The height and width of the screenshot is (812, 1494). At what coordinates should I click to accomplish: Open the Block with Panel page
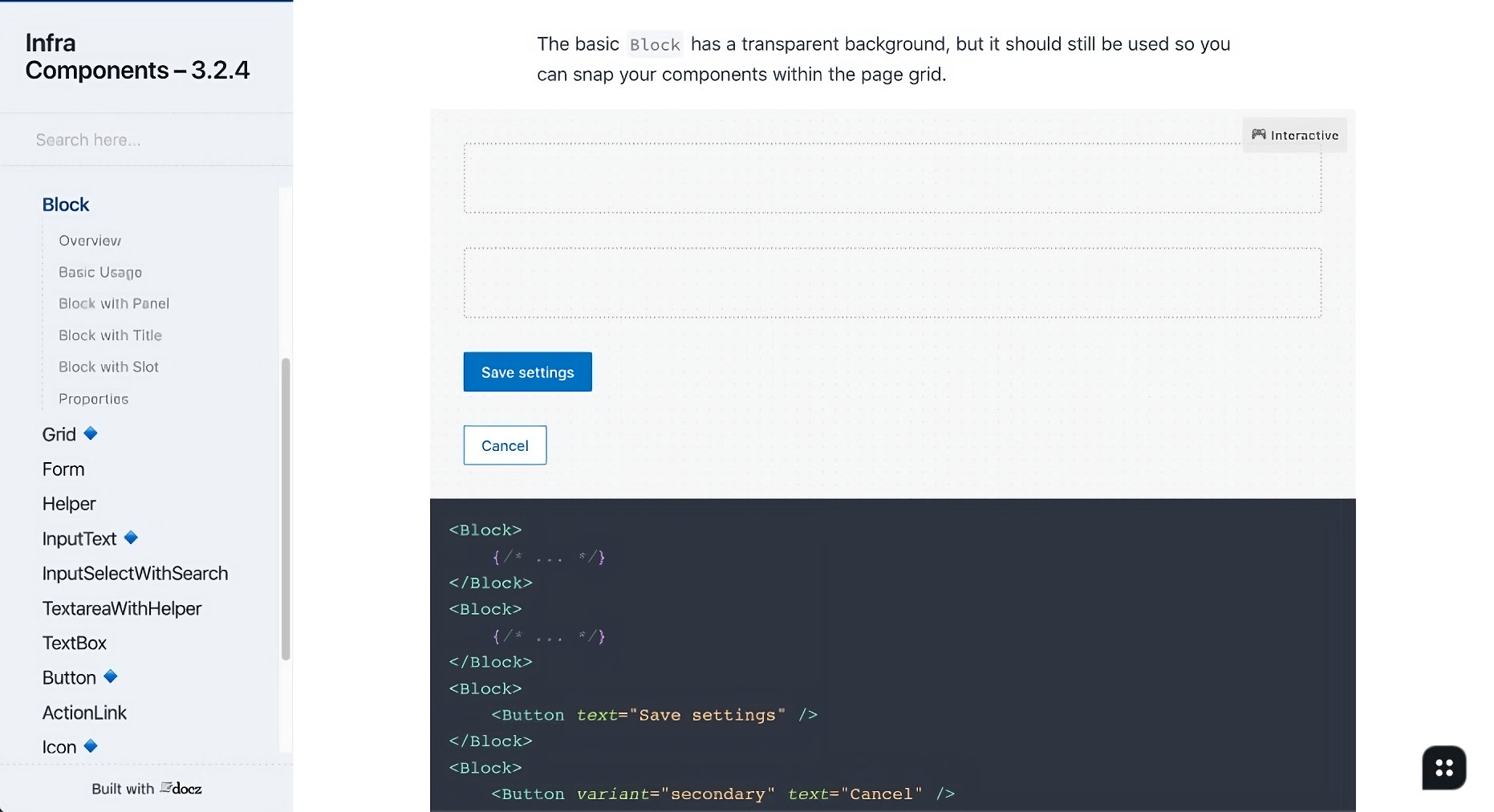pos(113,303)
